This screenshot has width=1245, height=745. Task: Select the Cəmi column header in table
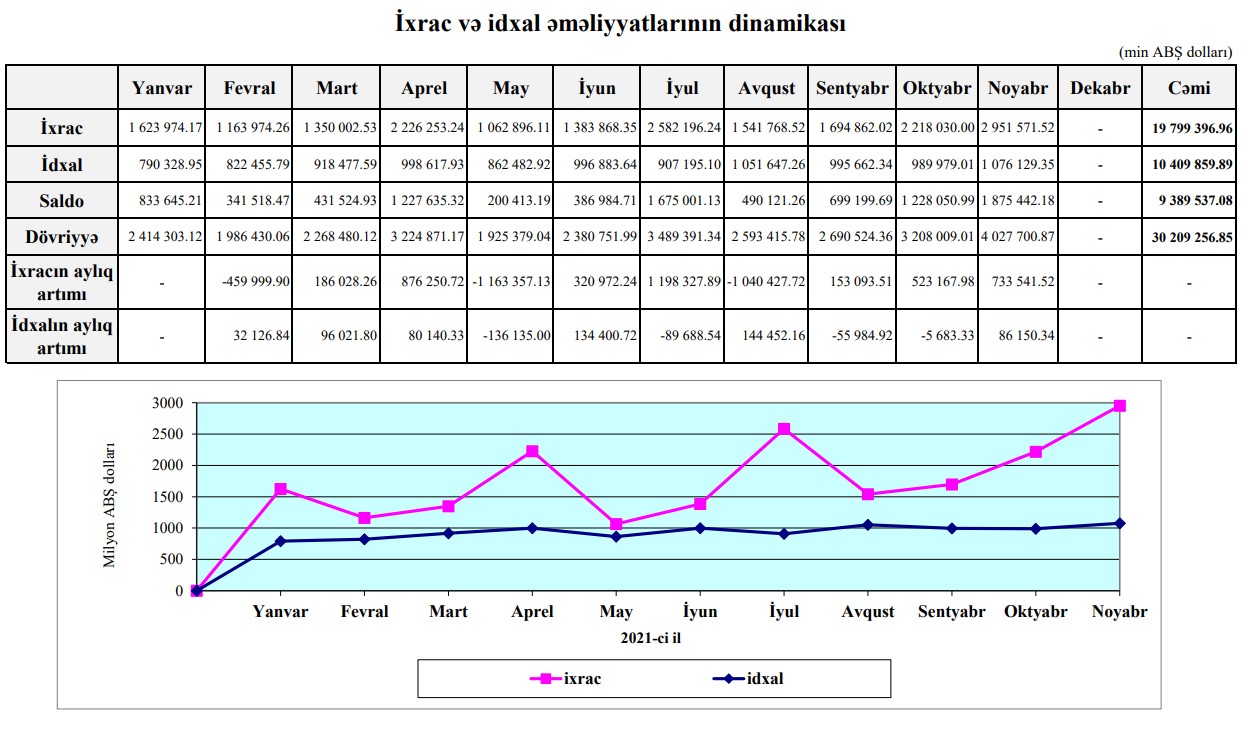click(x=1189, y=88)
